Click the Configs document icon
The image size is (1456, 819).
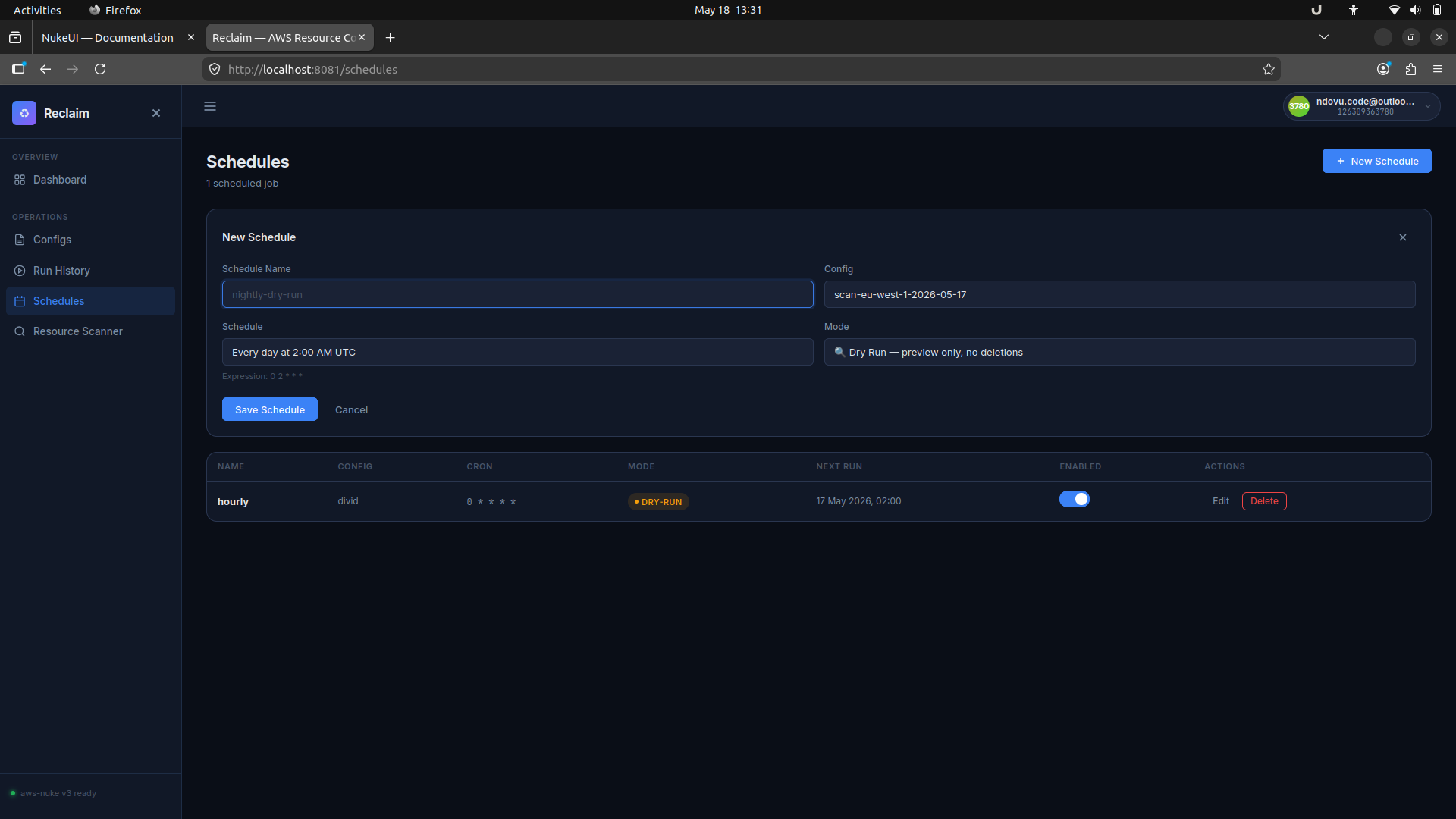[x=20, y=240]
